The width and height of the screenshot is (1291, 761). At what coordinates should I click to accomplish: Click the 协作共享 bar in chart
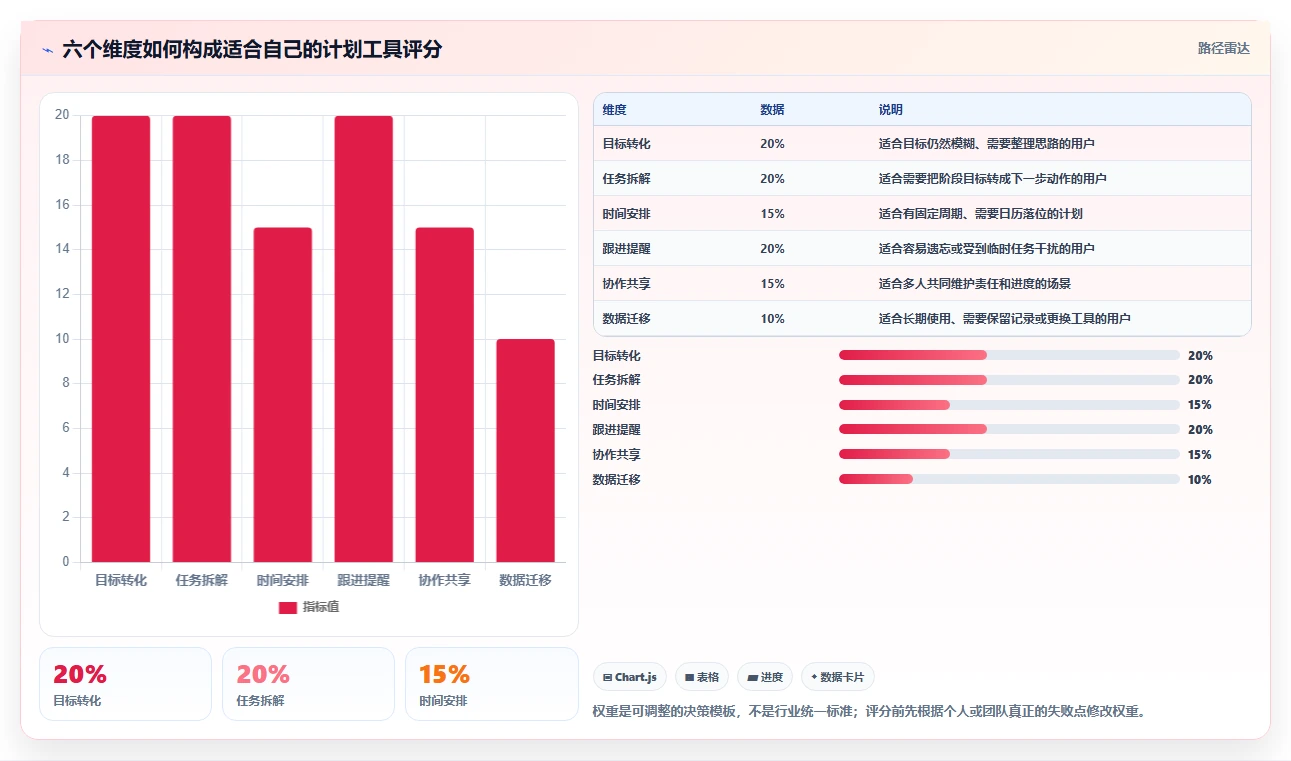[x=445, y=395]
